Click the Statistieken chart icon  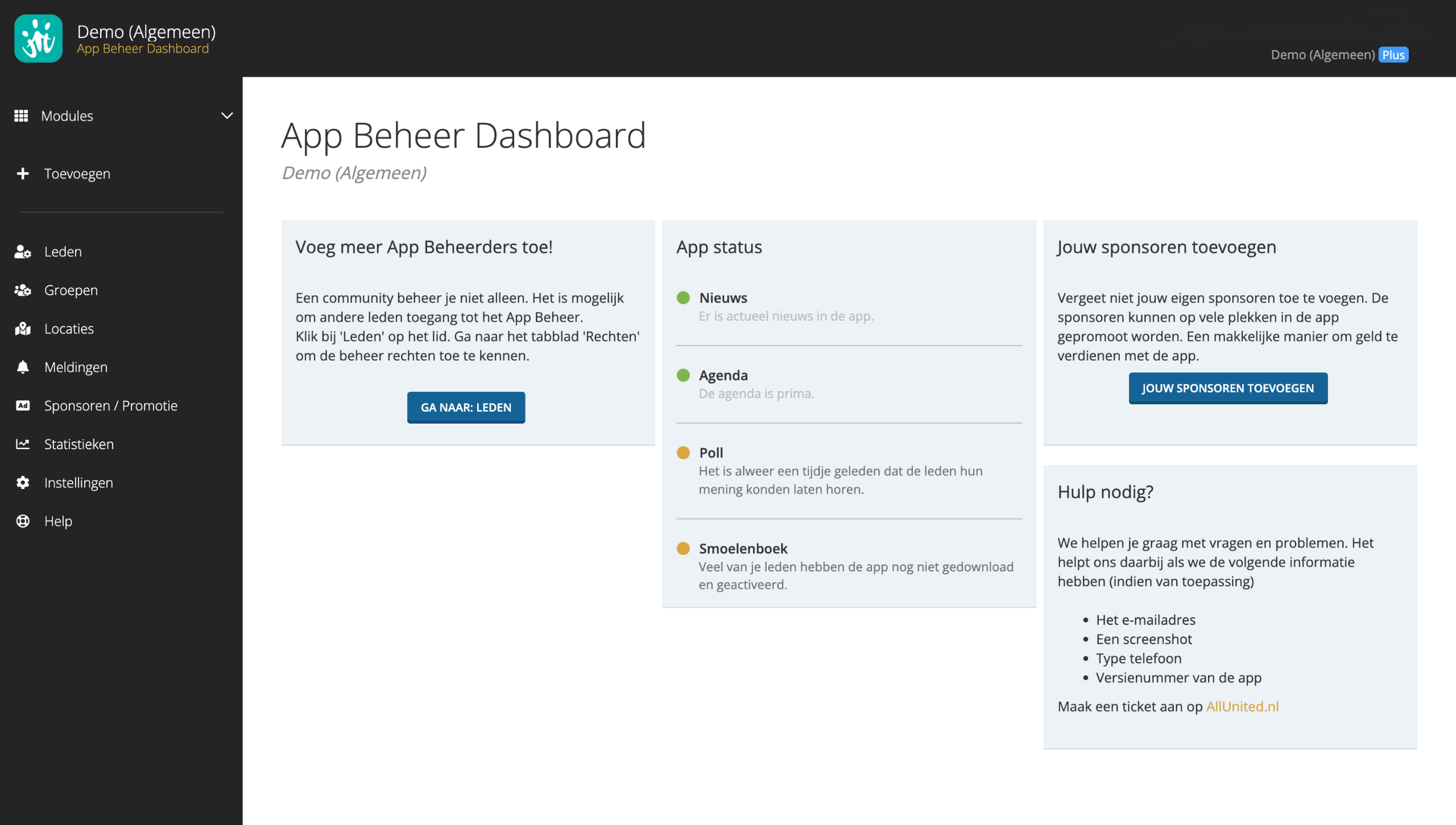23,444
